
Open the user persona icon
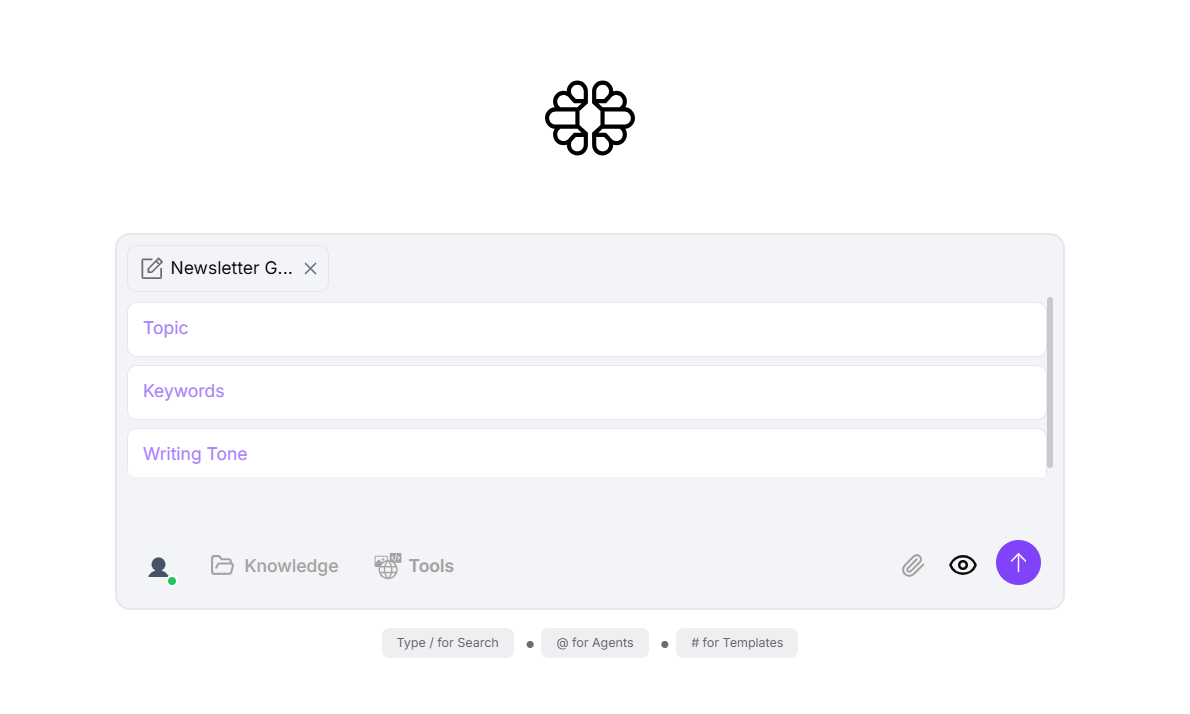[160, 568]
